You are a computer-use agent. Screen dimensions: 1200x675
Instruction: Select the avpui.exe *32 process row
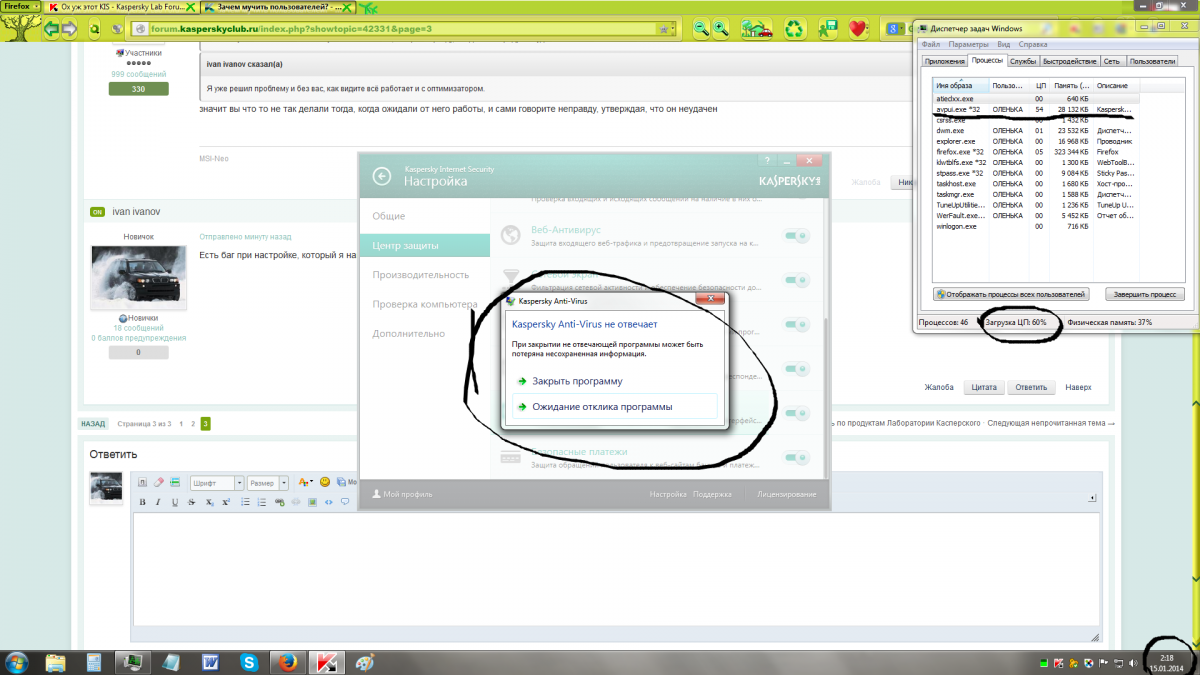[x=1034, y=109]
